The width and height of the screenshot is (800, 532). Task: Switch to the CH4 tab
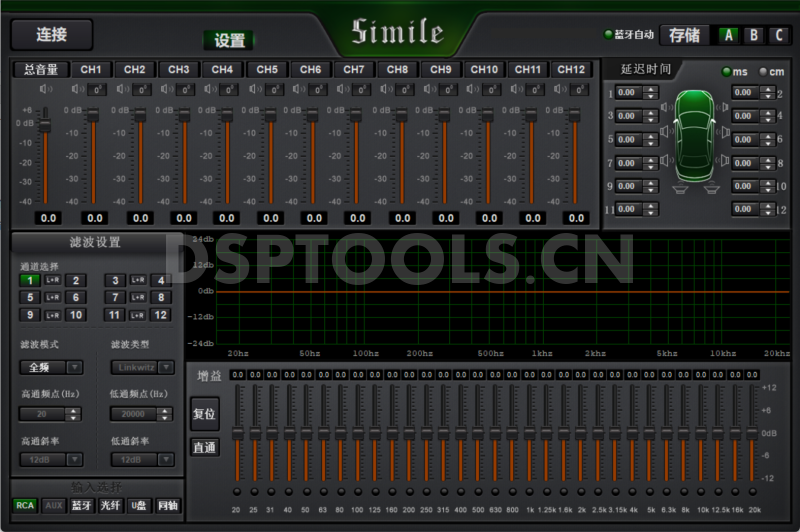tap(222, 69)
